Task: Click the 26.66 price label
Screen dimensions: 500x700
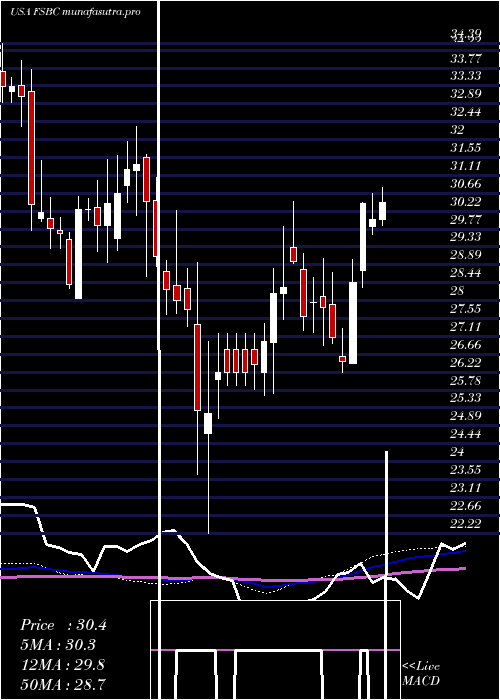Action: tap(466, 344)
